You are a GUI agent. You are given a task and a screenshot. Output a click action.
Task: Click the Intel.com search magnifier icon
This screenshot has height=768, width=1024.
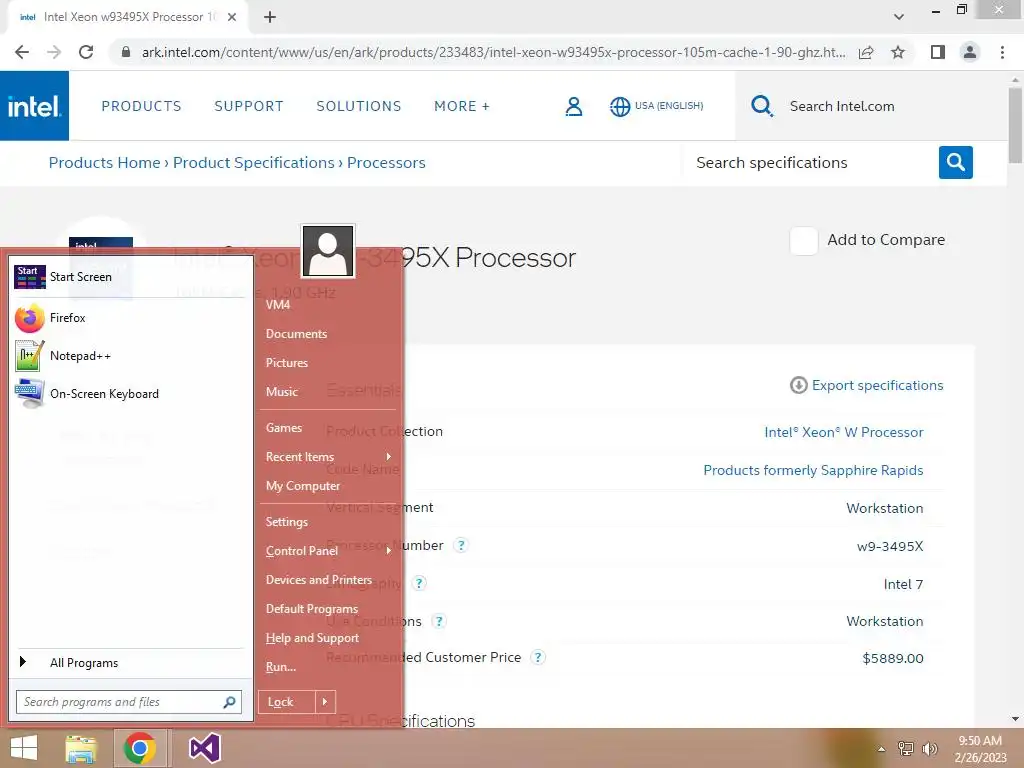coord(761,106)
